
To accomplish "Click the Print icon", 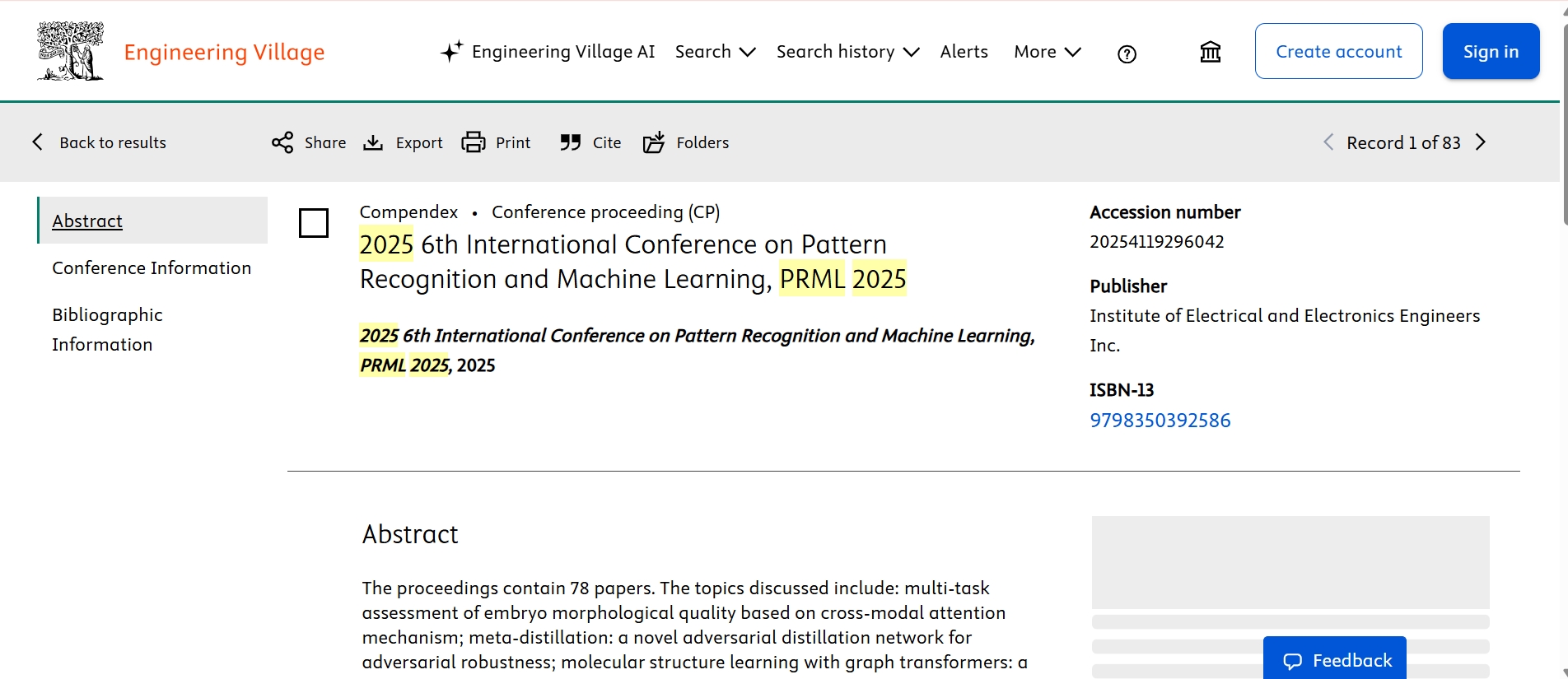I will click(474, 142).
